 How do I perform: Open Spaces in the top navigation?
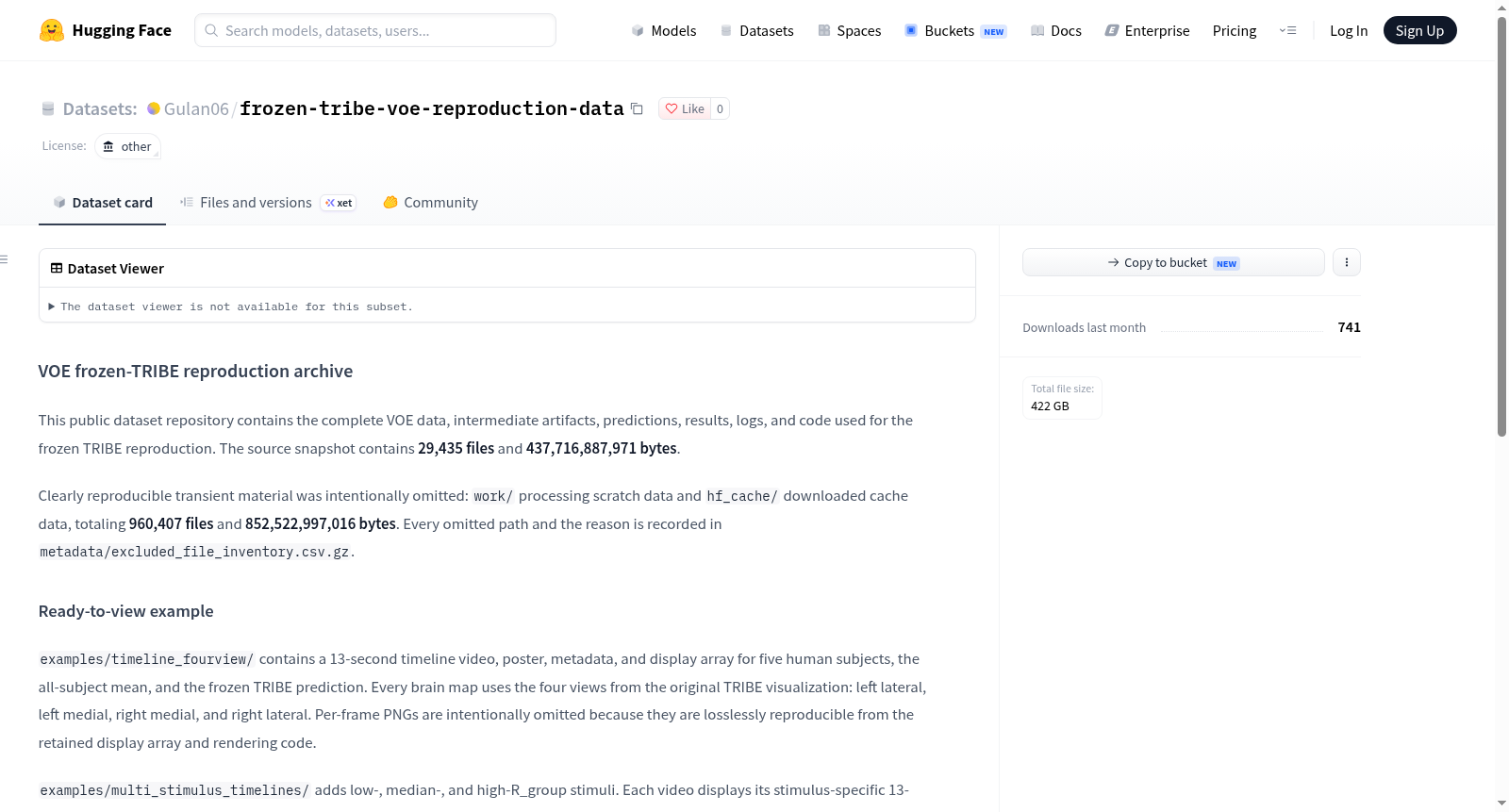click(849, 30)
